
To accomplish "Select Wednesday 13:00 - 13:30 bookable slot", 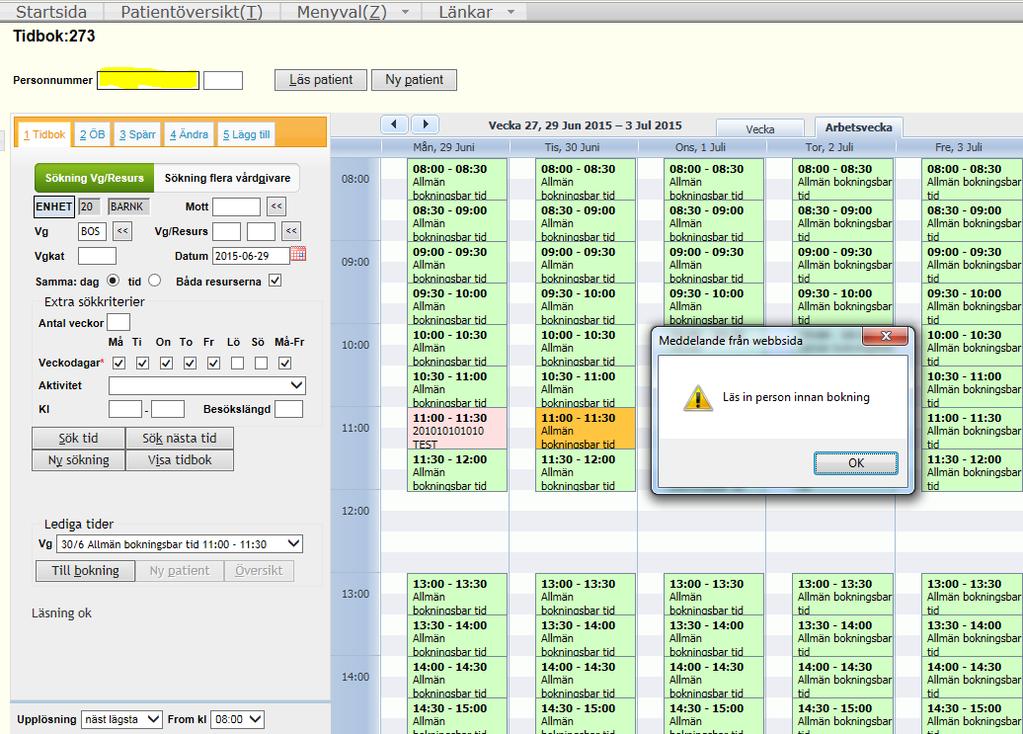I will point(714,594).
